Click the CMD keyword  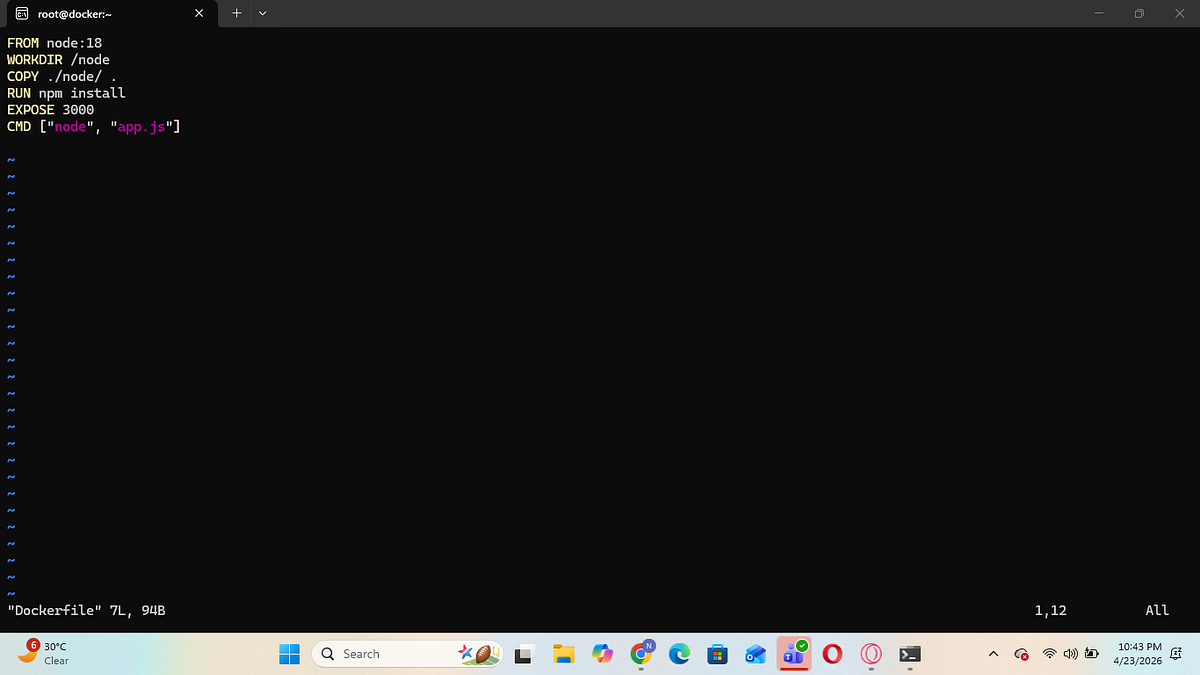pyautogui.click(x=19, y=127)
